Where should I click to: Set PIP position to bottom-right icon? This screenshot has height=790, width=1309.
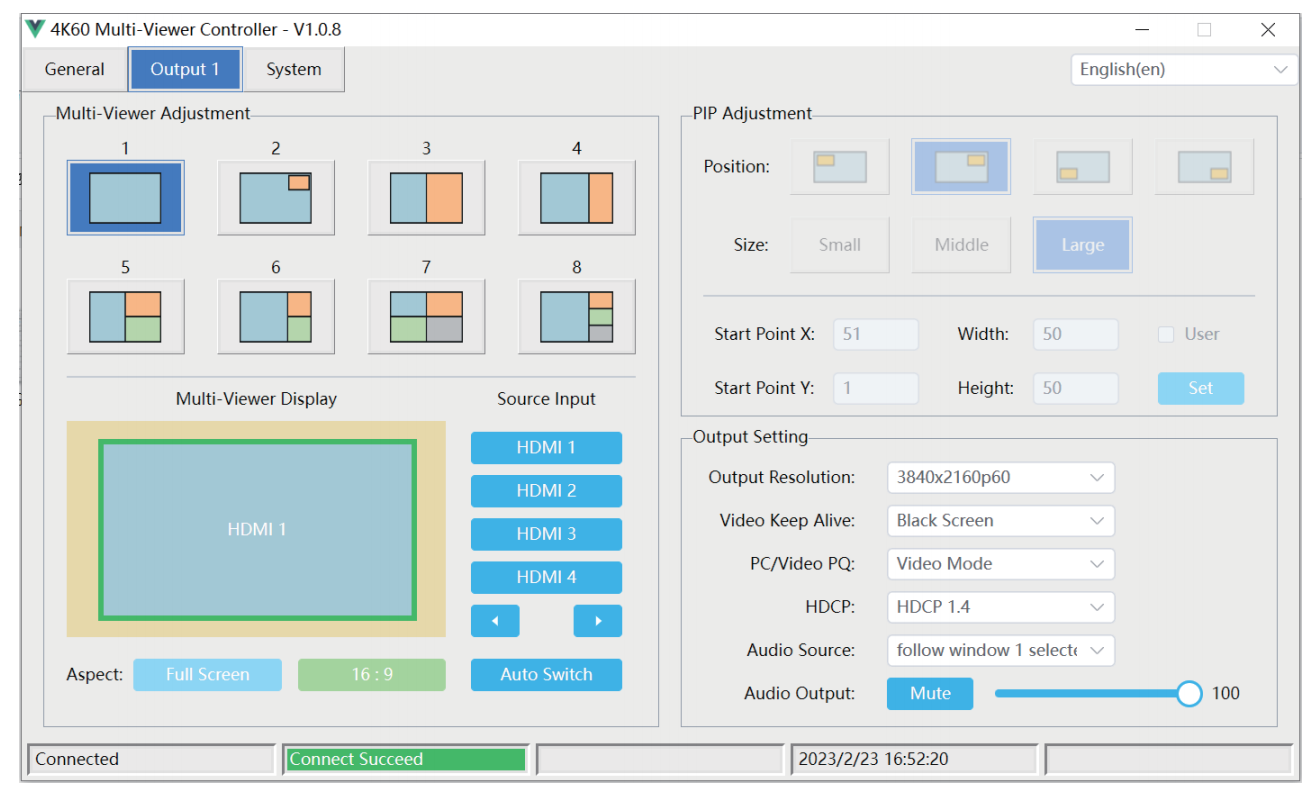pos(1204,166)
